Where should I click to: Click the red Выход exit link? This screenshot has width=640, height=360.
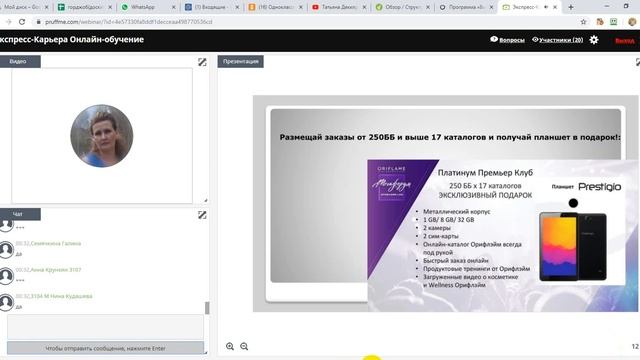624,40
